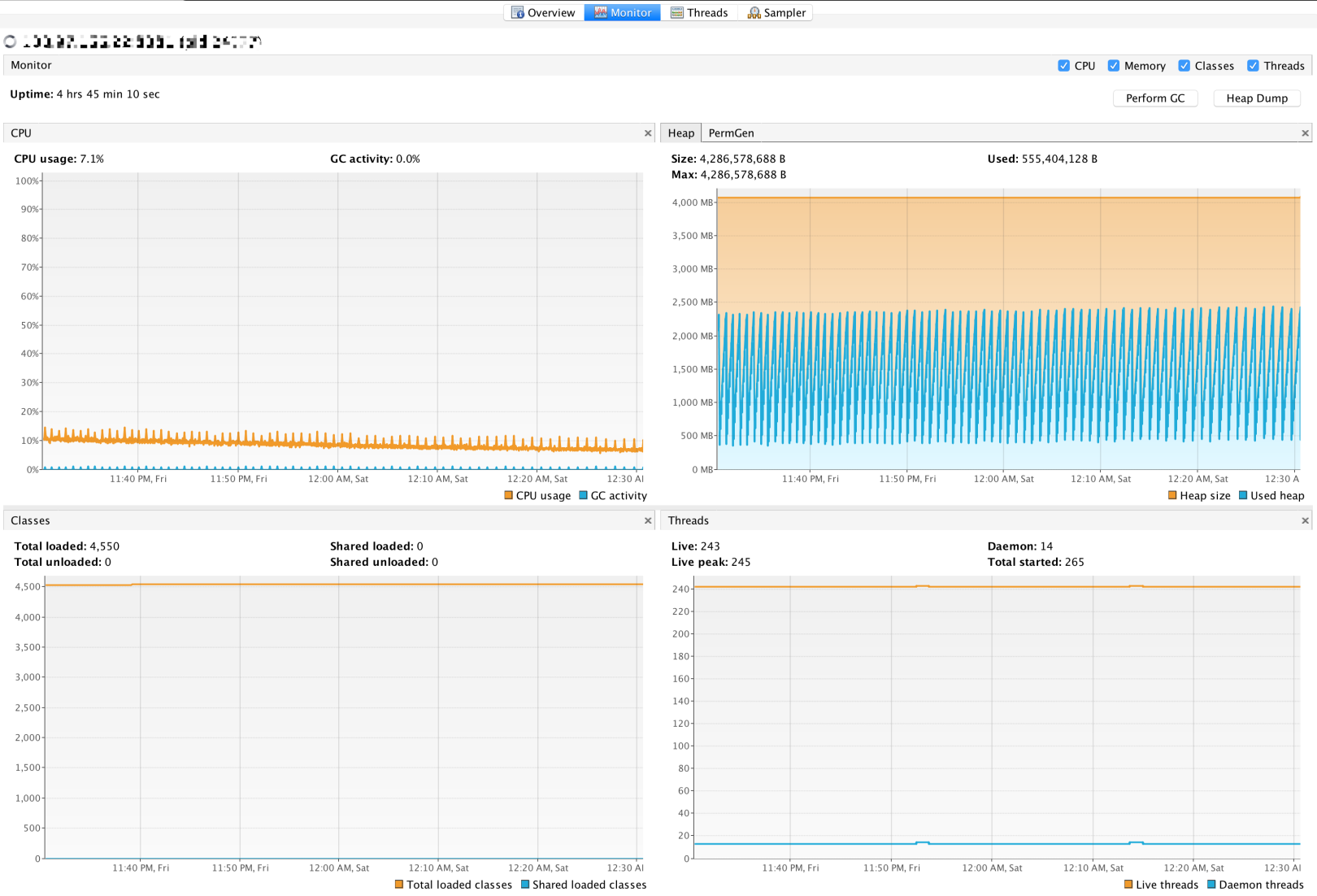This screenshot has width=1317, height=896.
Task: Switch to the PermGen memory tab
Action: tap(731, 133)
